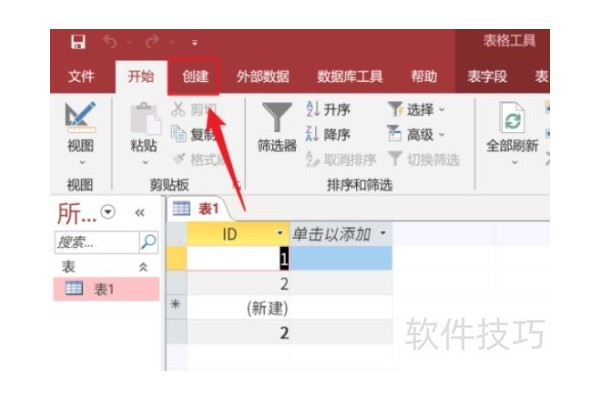This screenshot has height=400, width=600.
Task: Switch to the 开始 ribbon tab
Action: pyautogui.click(x=141, y=77)
